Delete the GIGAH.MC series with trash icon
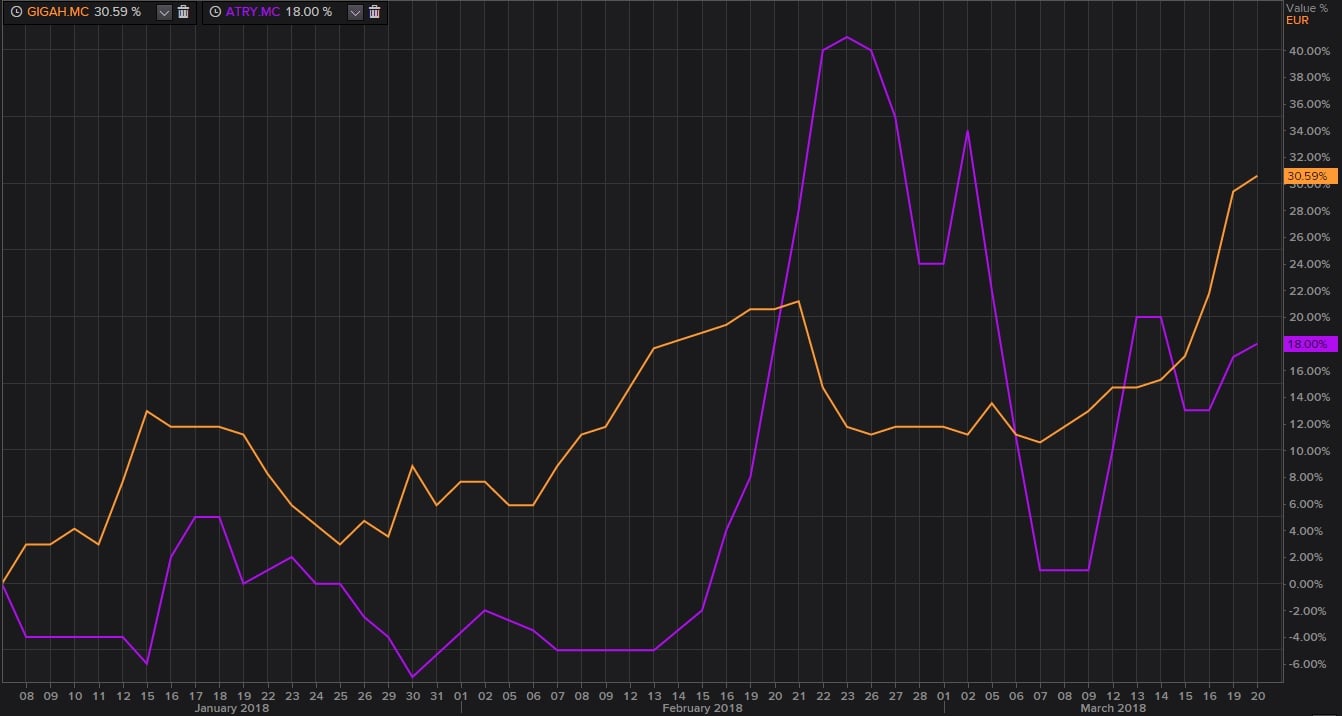 (183, 12)
